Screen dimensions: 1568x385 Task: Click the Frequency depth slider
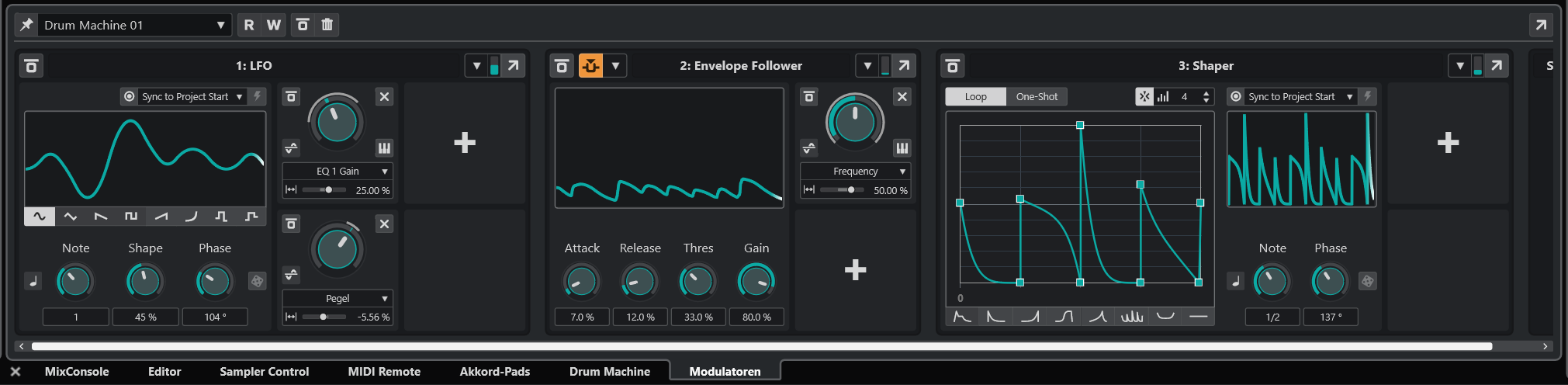pyautogui.click(x=842, y=190)
